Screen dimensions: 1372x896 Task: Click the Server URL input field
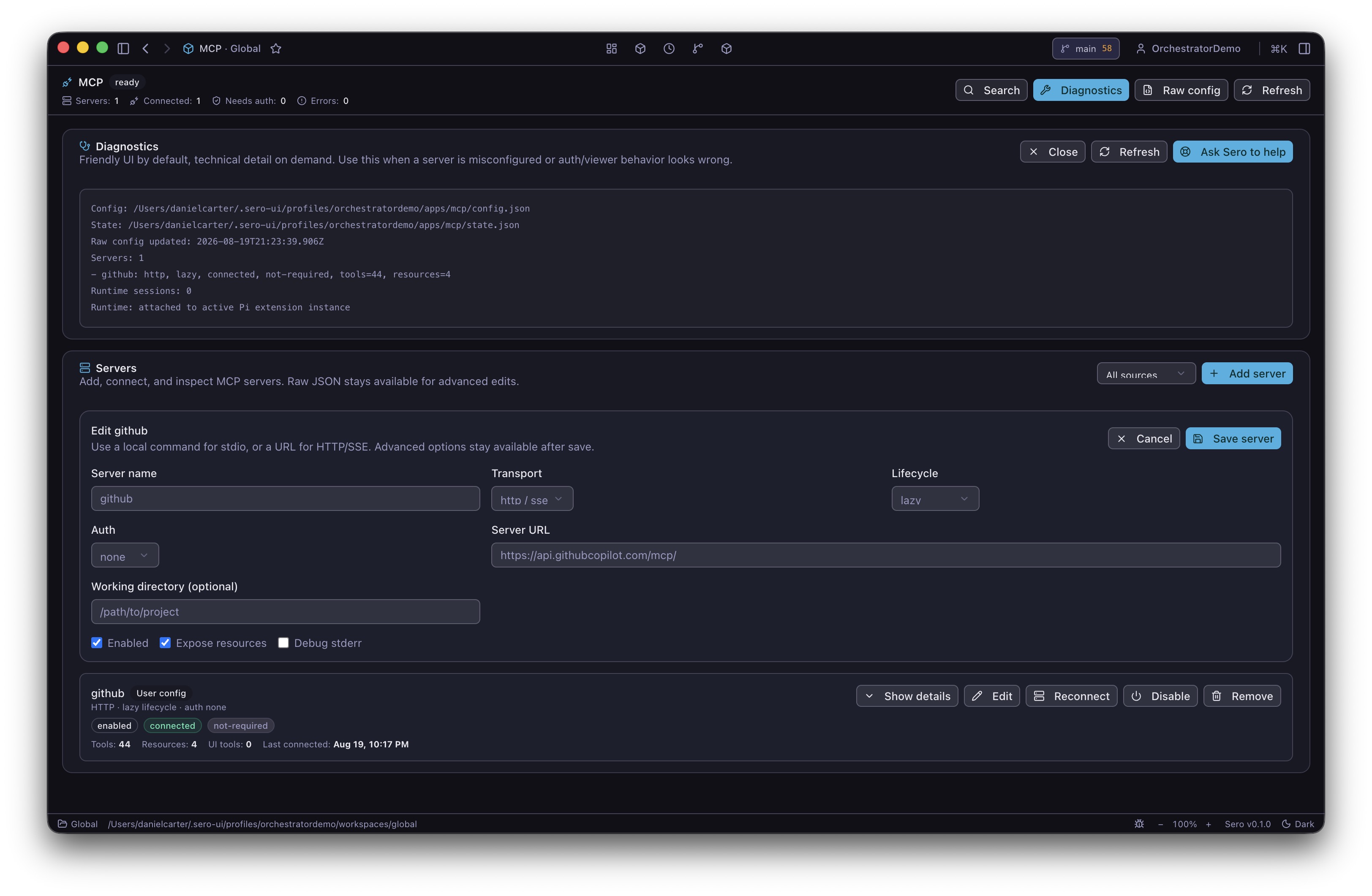[886, 555]
